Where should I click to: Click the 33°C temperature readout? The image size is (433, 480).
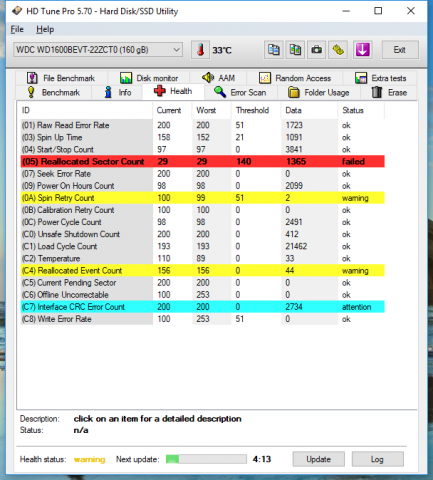tap(222, 50)
